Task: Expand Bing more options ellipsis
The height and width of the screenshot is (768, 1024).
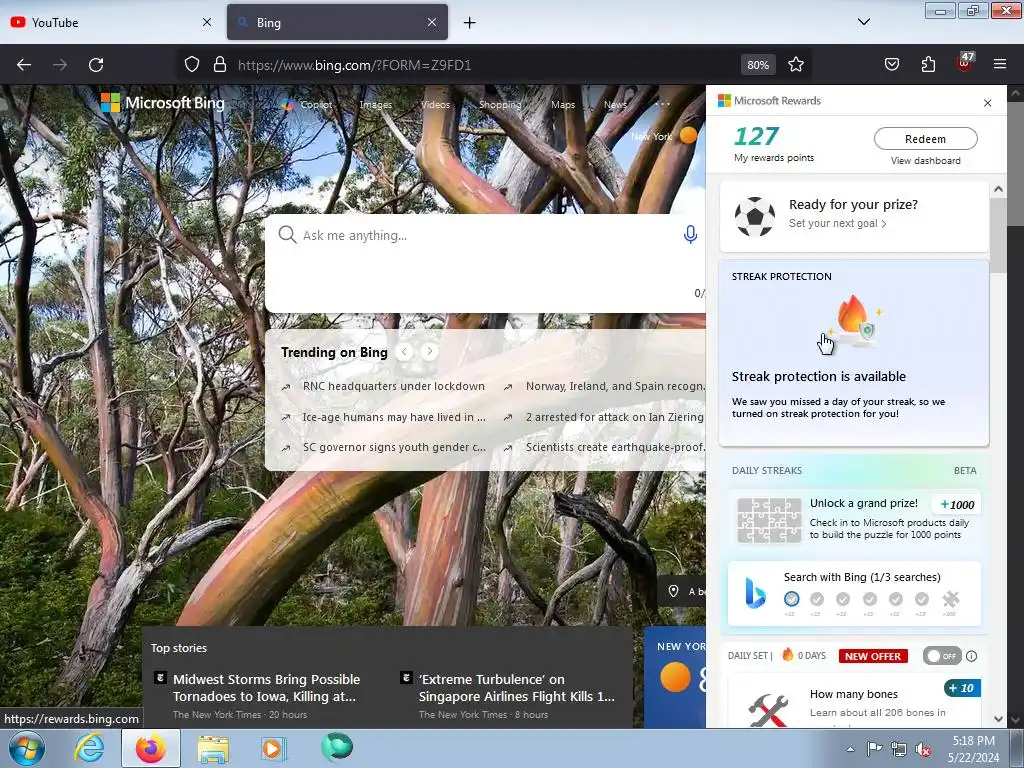Action: pyautogui.click(x=662, y=104)
